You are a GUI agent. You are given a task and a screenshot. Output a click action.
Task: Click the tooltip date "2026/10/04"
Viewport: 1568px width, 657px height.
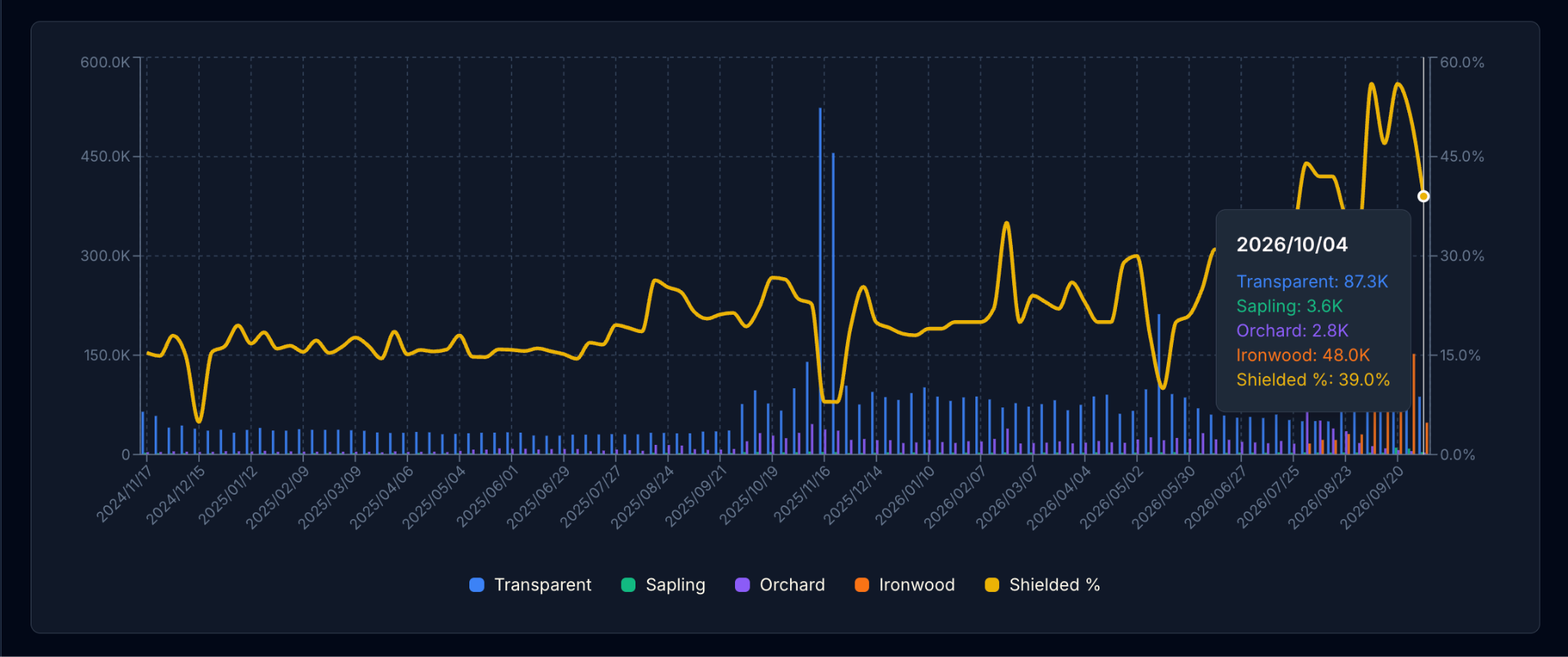1292,245
